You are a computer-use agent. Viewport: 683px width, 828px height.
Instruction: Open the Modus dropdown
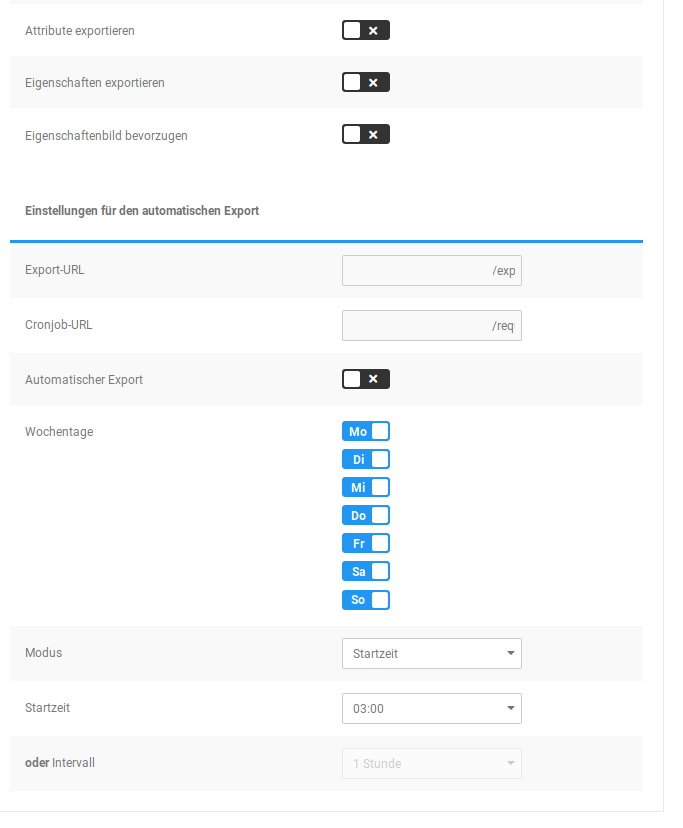(x=431, y=654)
